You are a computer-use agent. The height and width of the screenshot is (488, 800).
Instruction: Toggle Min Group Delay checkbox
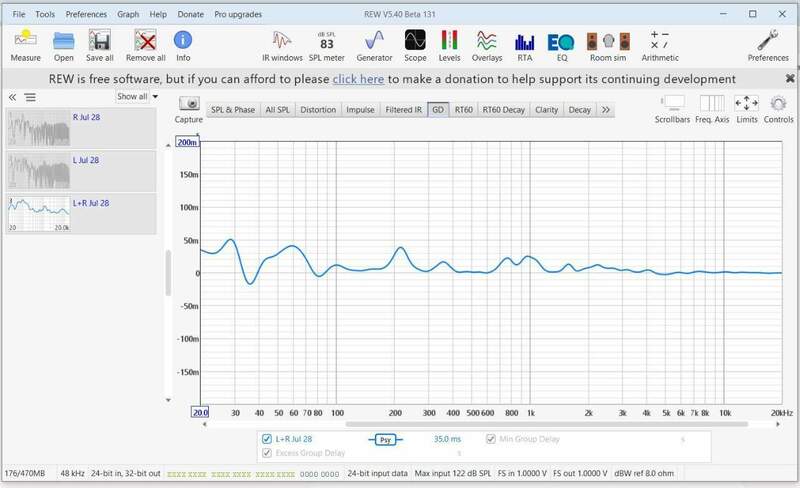click(x=491, y=439)
